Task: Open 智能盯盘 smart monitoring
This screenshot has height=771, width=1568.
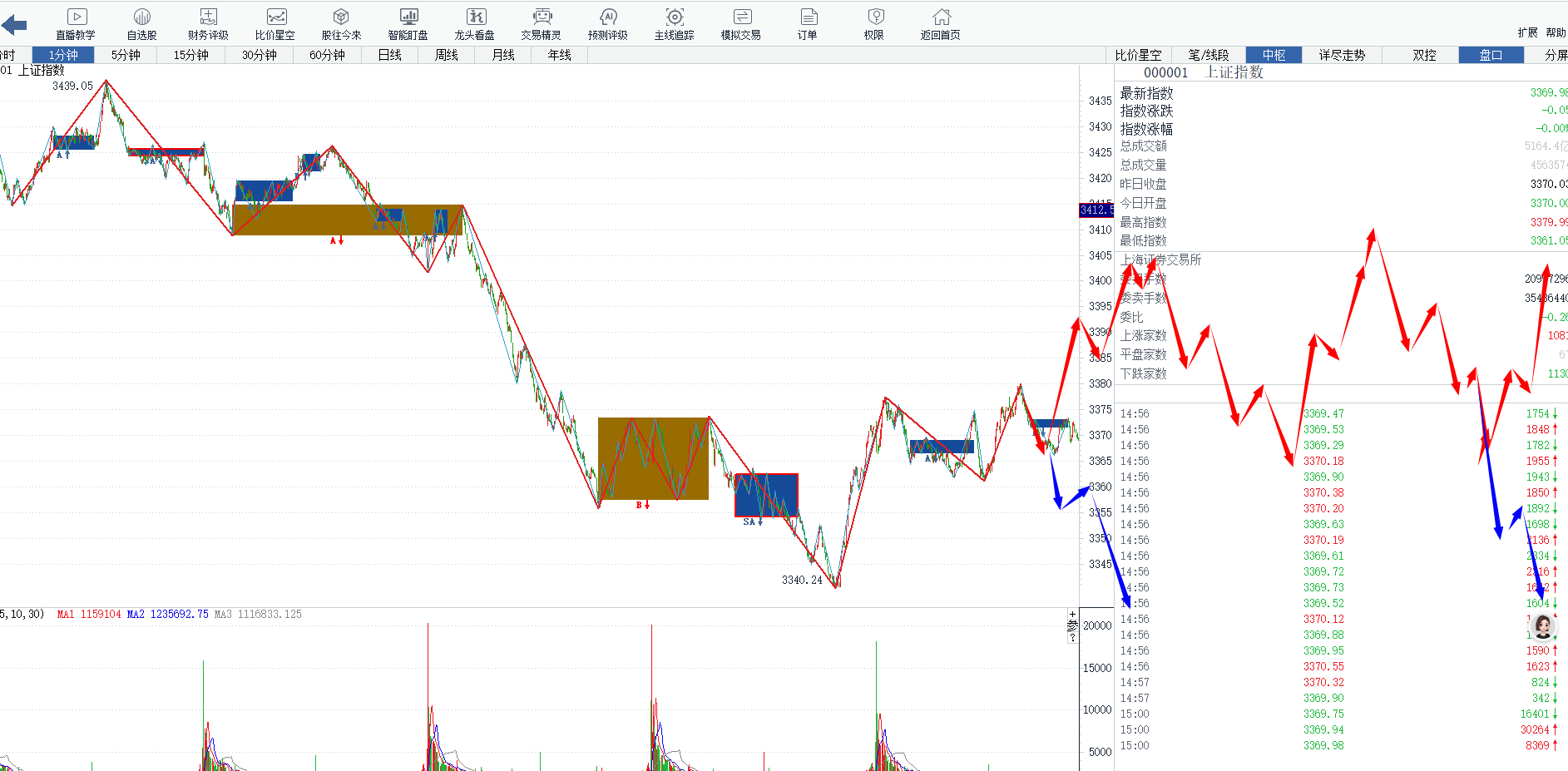Action: [408, 24]
